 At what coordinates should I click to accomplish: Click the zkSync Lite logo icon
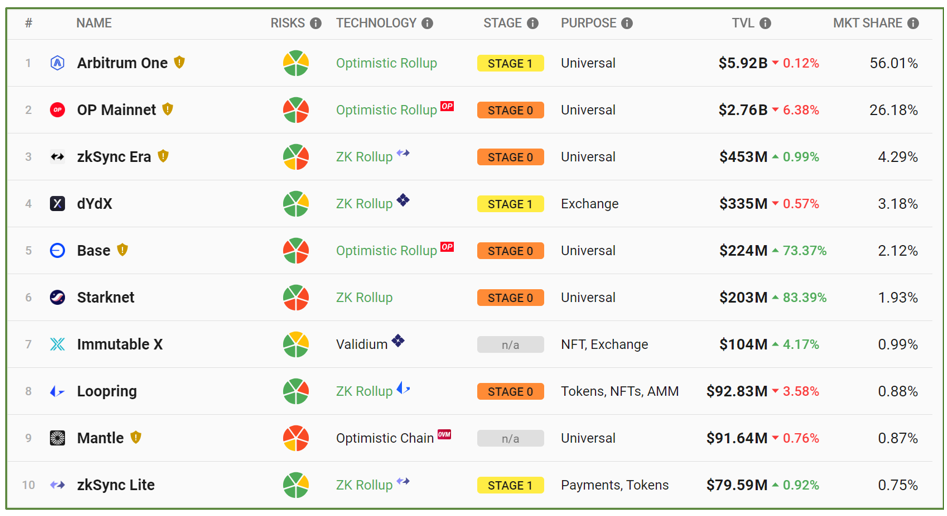coord(57,485)
